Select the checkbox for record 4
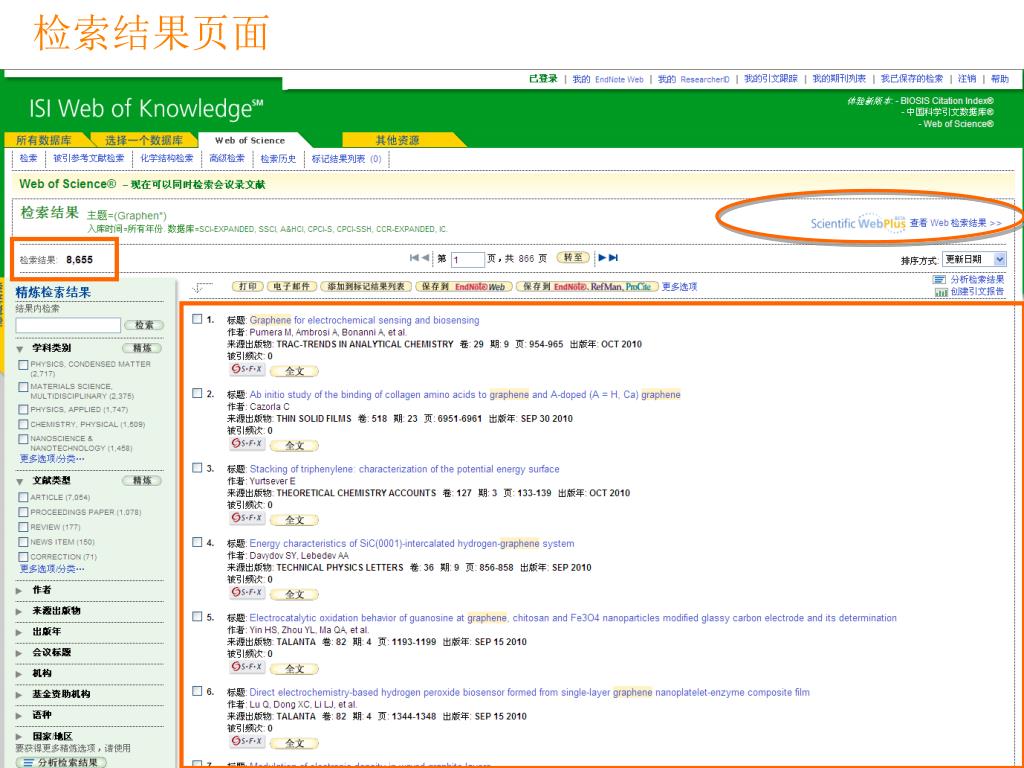 (x=197, y=543)
